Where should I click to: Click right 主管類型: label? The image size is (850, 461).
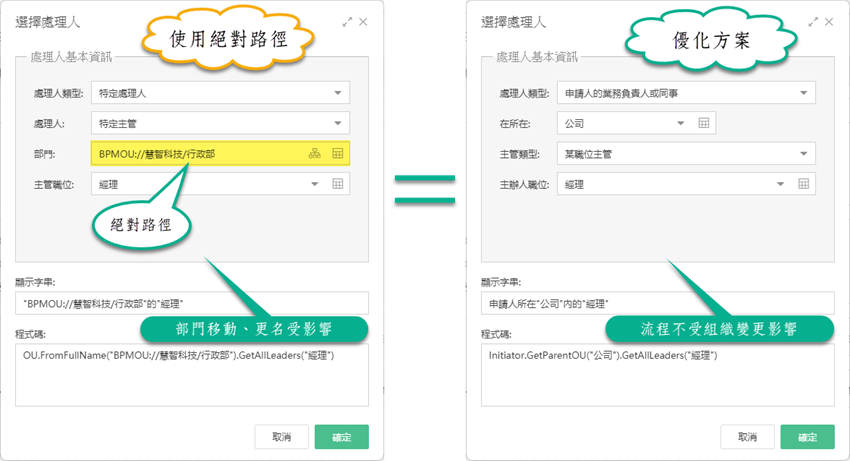tap(519, 154)
